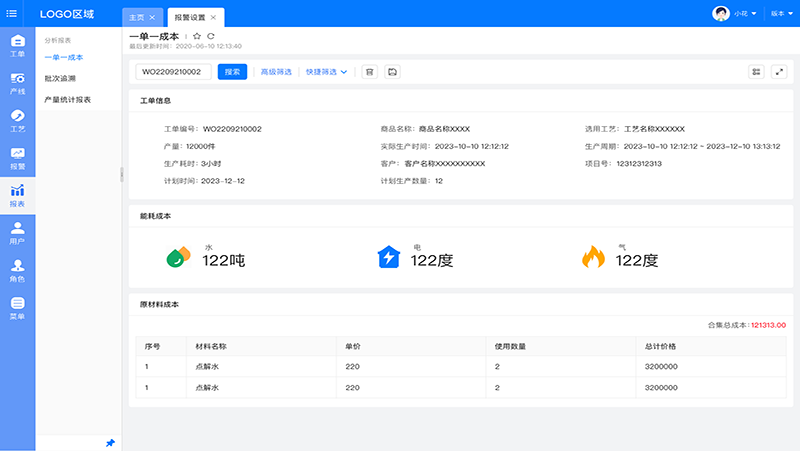Click the submenu panel collapse handle
The width and height of the screenshot is (800, 451).
(121, 174)
